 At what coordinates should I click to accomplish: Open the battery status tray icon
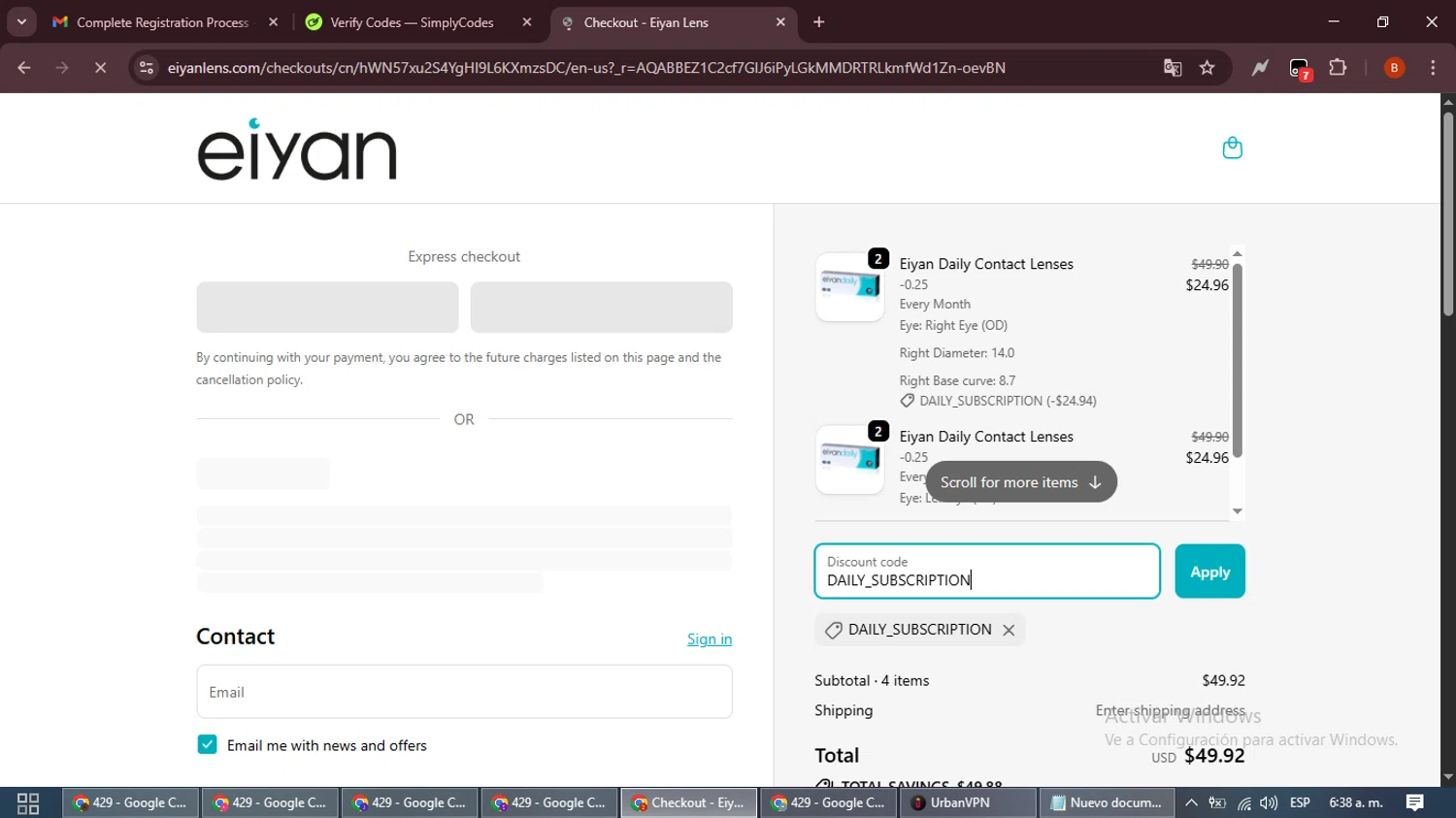pyautogui.click(x=1217, y=803)
